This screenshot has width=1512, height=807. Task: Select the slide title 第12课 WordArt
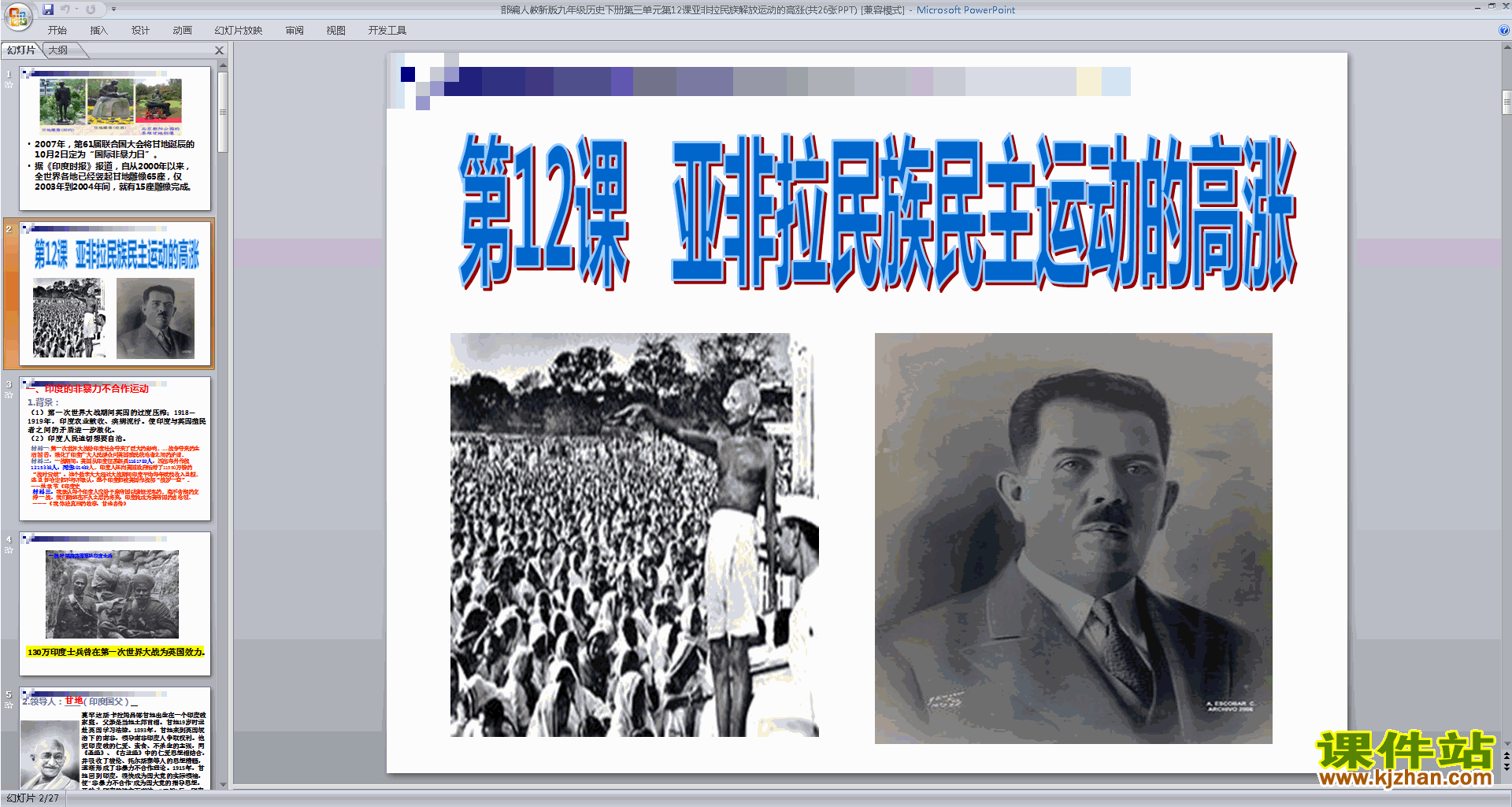point(877,211)
